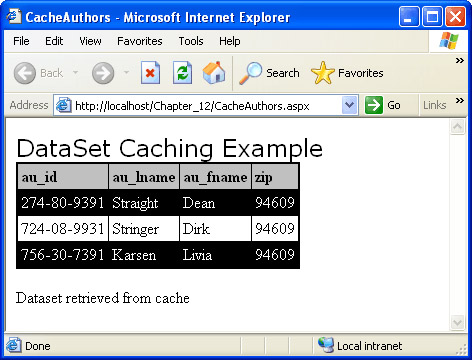Open the Favorites menu in the menu bar
This screenshot has height=360, width=472.
140,41
